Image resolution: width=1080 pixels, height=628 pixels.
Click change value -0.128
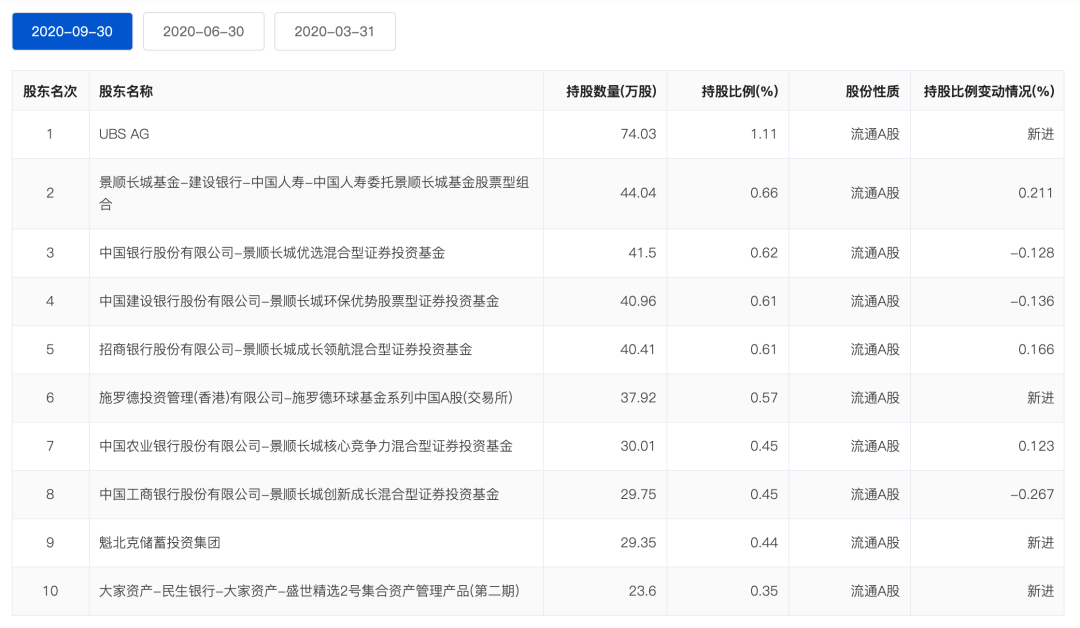[x=1032, y=253]
